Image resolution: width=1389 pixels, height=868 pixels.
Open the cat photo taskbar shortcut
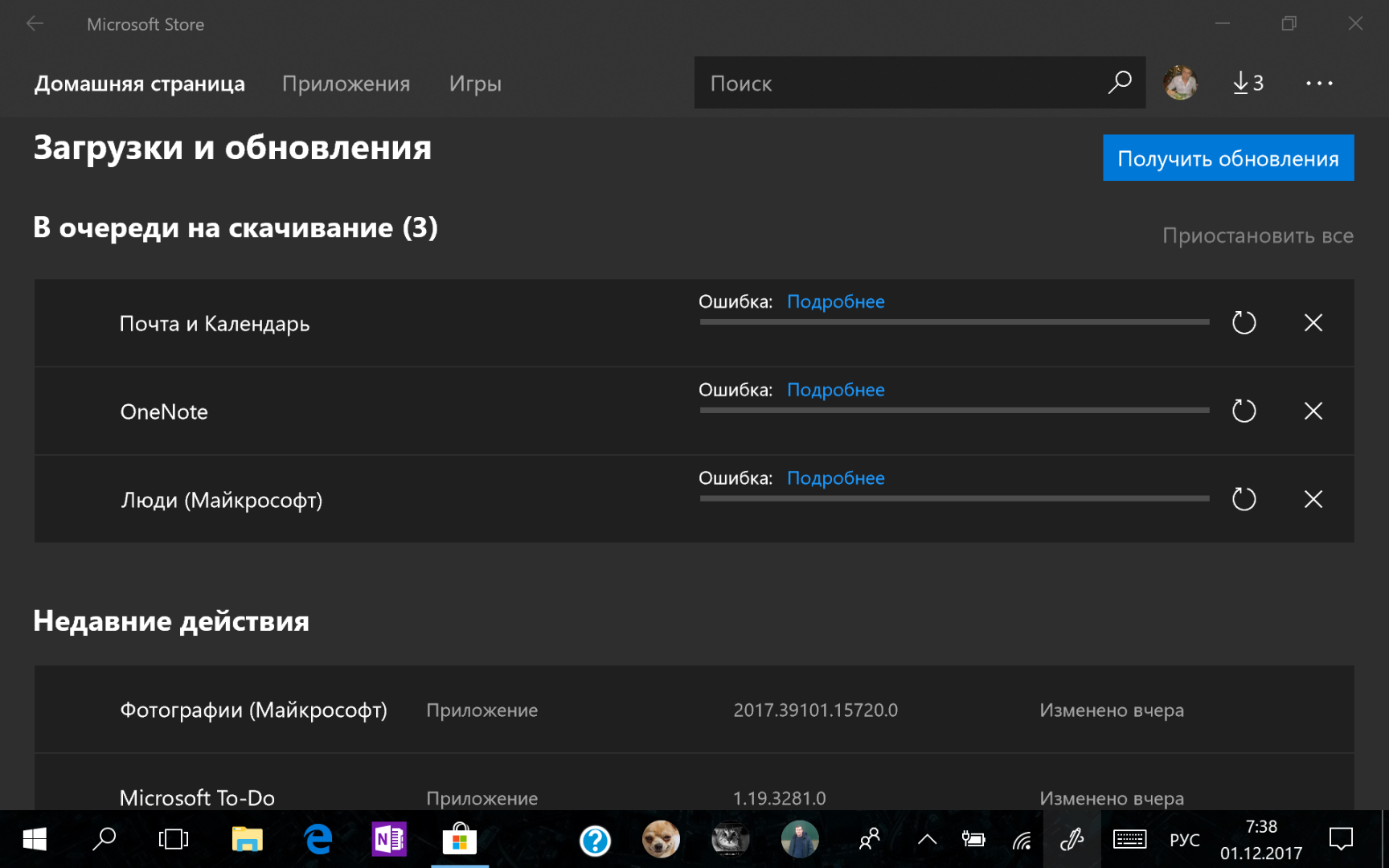click(730, 840)
